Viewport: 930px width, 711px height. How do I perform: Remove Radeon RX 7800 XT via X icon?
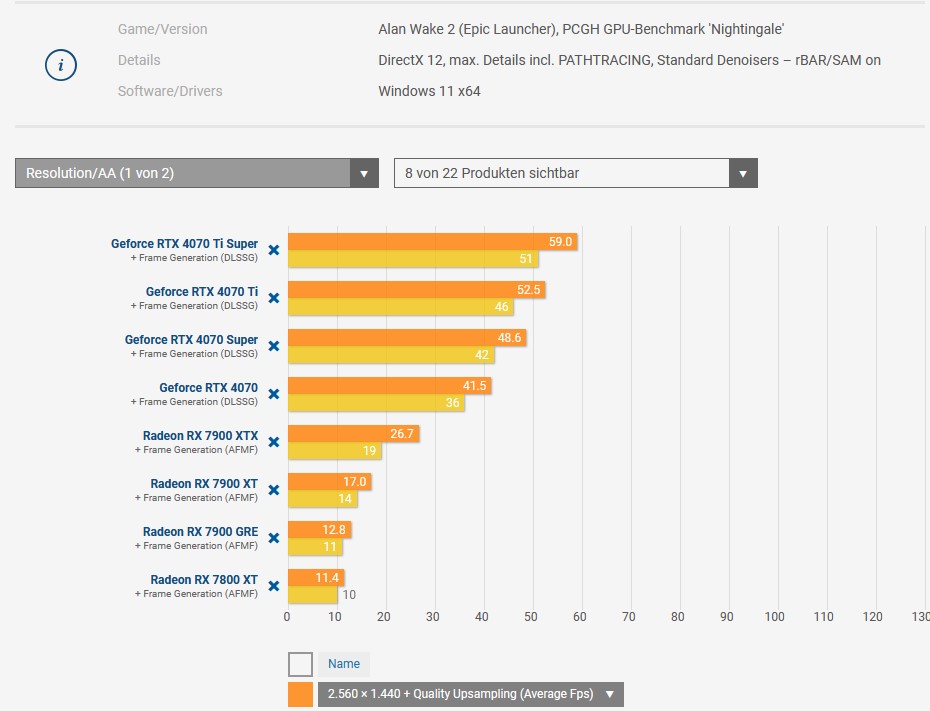pos(274,586)
